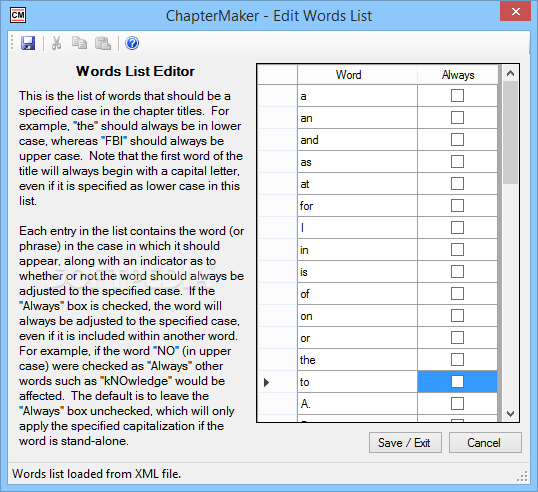Click the scrollbar up arrow in the words grid
The height and width of the screenshot is (492, 538).
click(510, 73)
